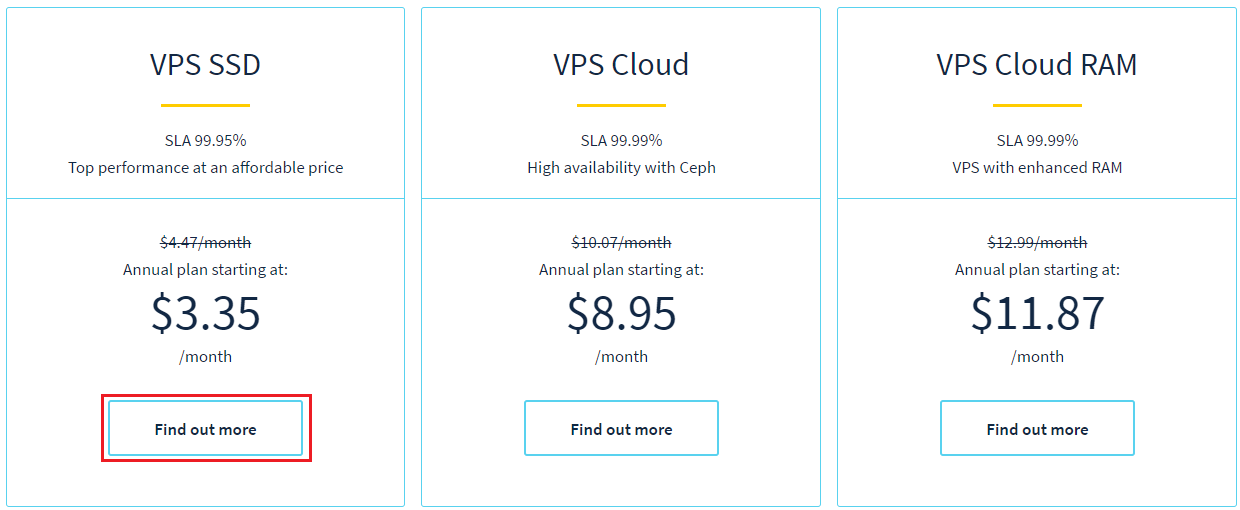Select the VPS Cloud plan heading
Screen dimensions: 1240x510
[x=621, y=65]
